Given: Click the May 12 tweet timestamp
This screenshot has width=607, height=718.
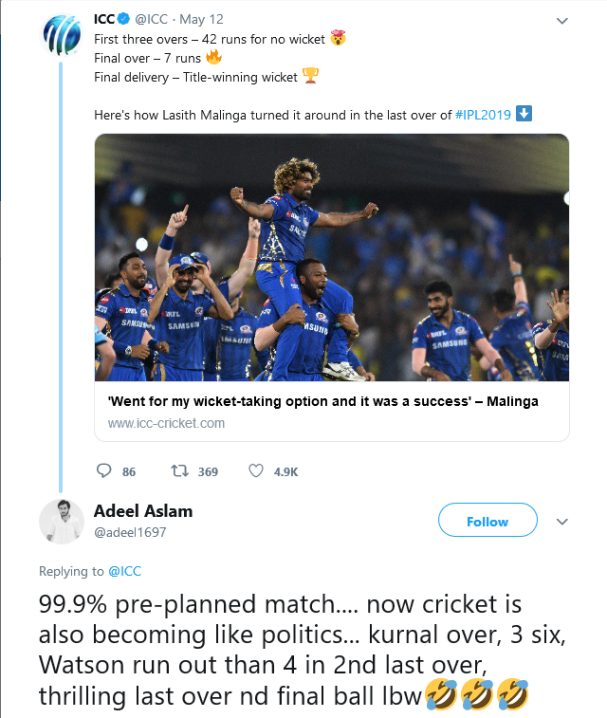Looking at the screenshot, I should (201, 20).
